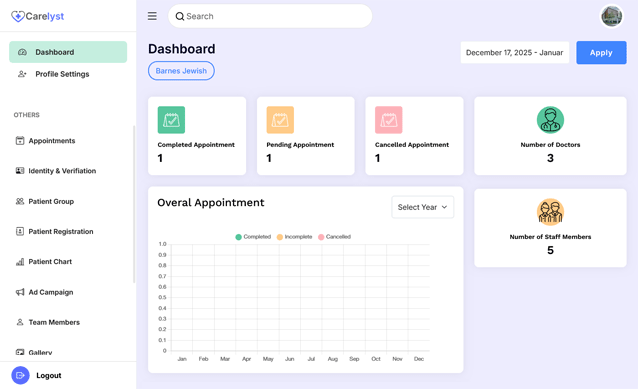
Task: Click the OTHERS section header
Action: [26, 115]
